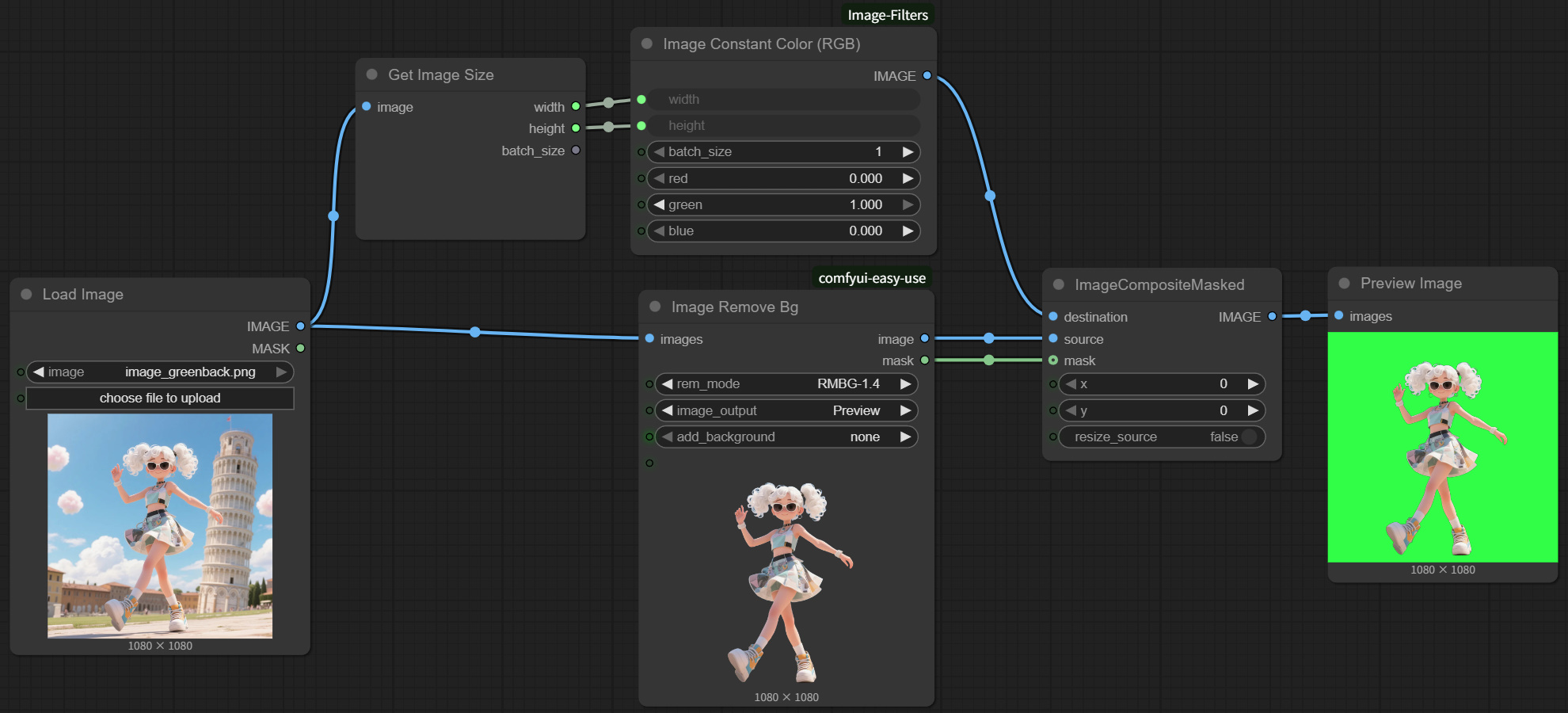Click the MASK output port of Load Image
1568x713 pixels.
pyautogui.click(x=300, y=348)
